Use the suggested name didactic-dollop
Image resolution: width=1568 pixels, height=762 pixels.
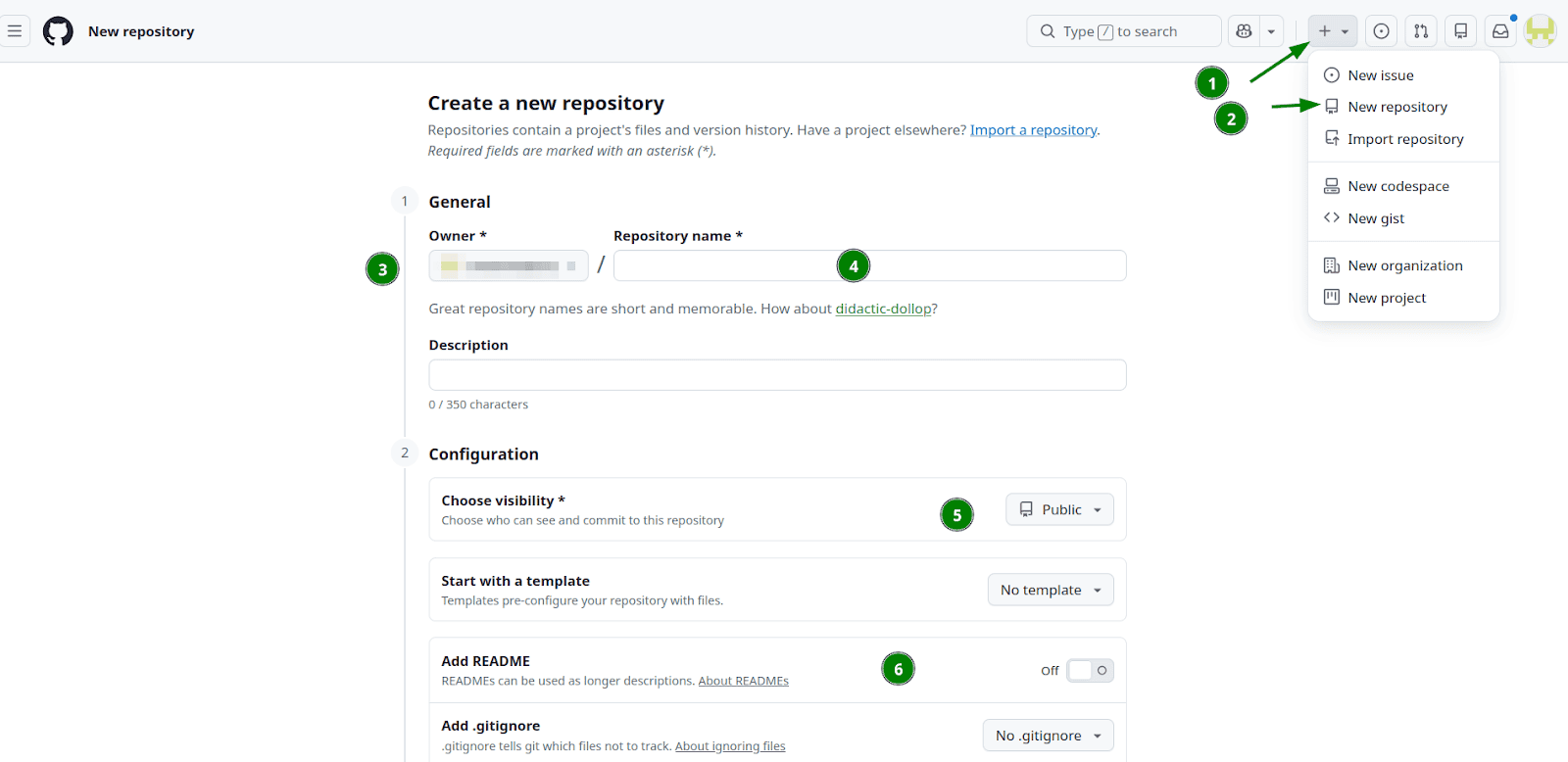[883, 309]
